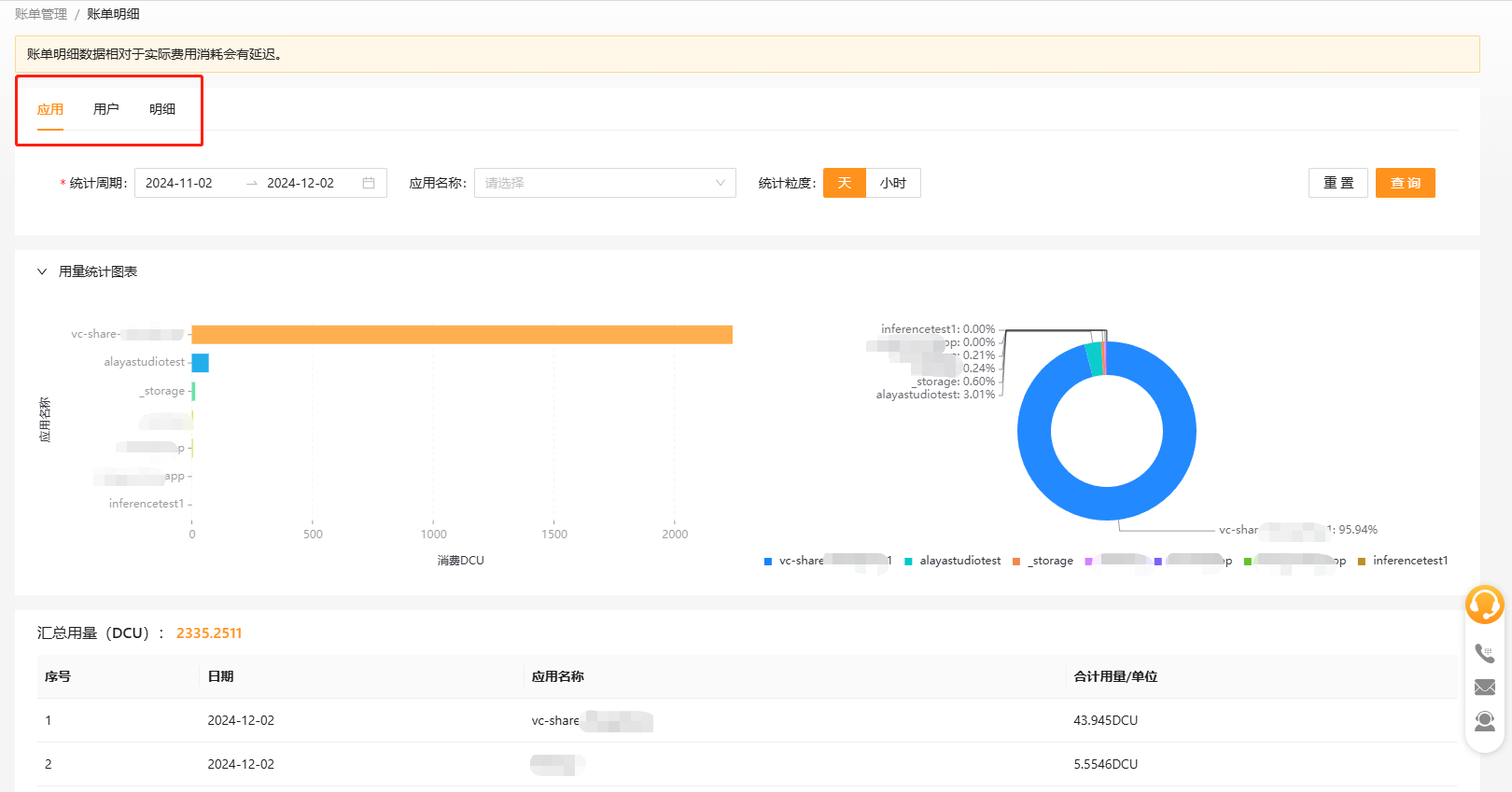Viewport: 1512px width, 792px height.
Task: Switch to the 应用 tab
Action: click(50, 109)
